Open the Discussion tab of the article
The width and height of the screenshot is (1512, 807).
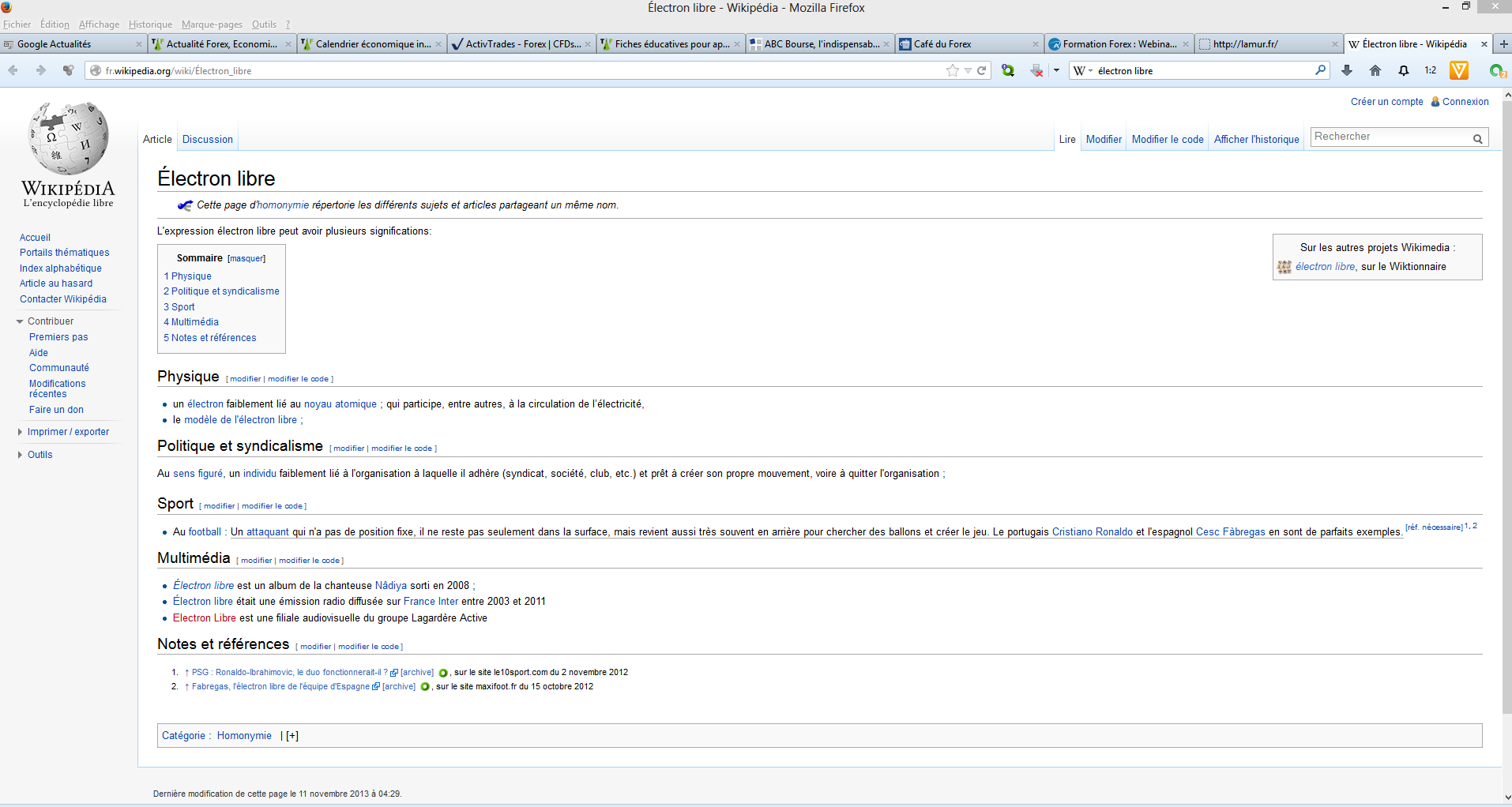208,140
